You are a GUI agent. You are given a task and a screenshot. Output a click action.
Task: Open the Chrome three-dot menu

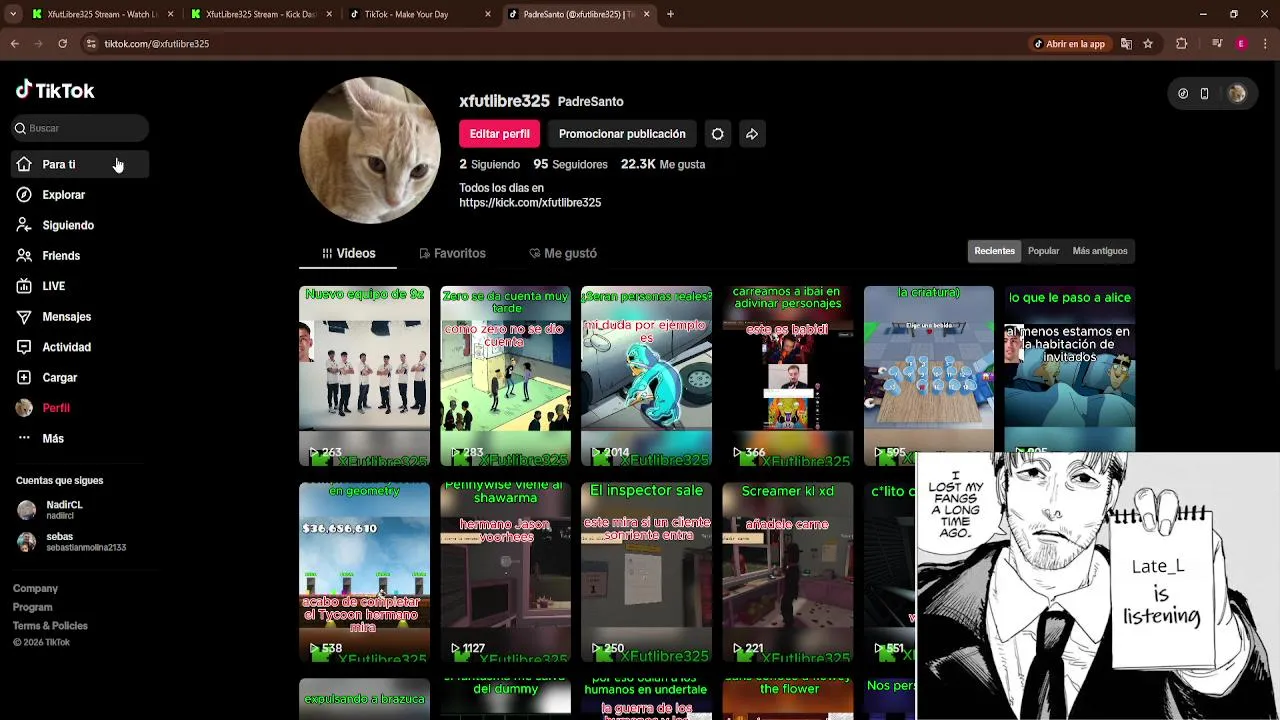point(1266,44)
